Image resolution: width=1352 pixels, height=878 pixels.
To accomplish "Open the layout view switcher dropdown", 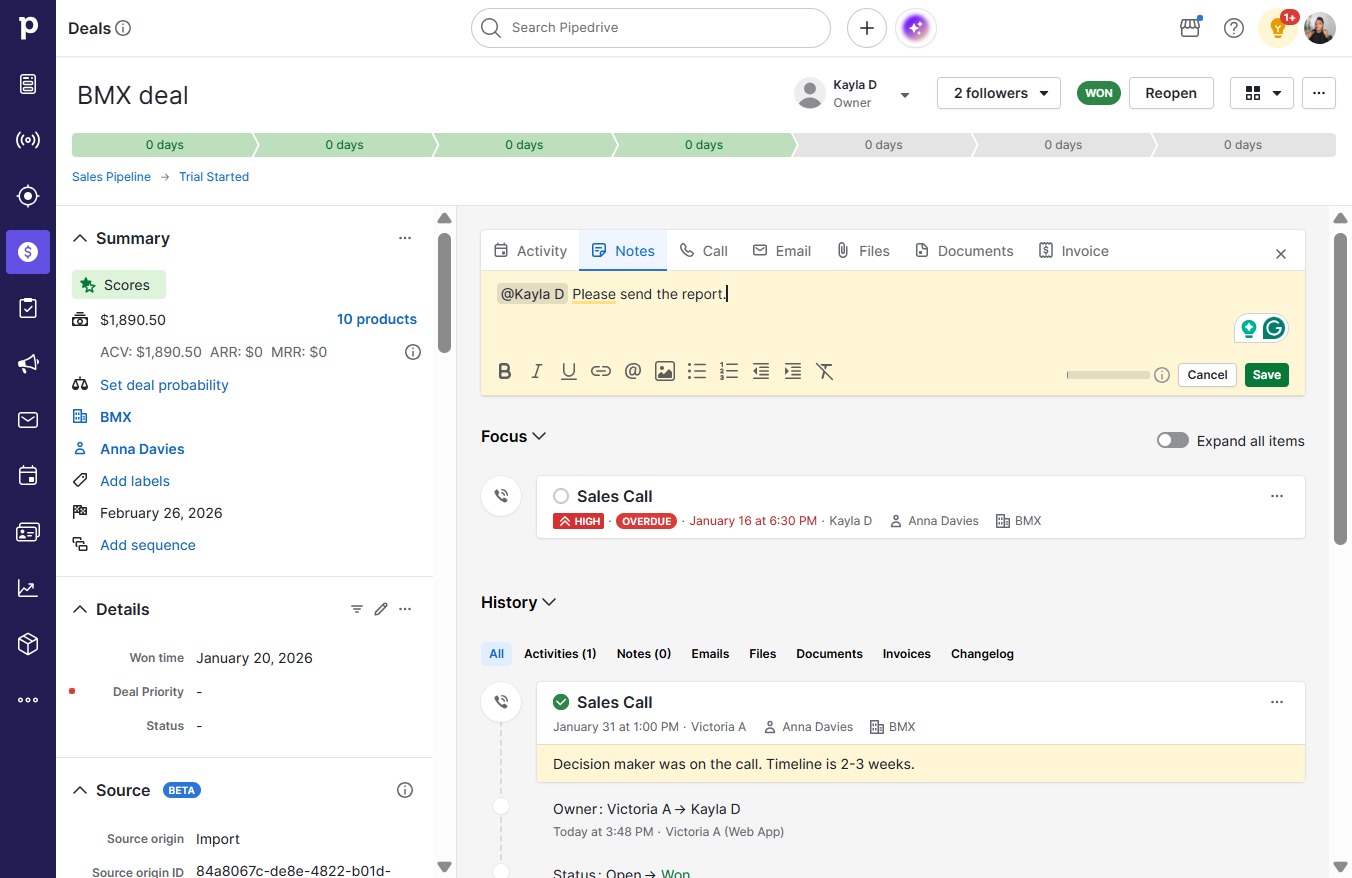I will tap(1262, 93).
